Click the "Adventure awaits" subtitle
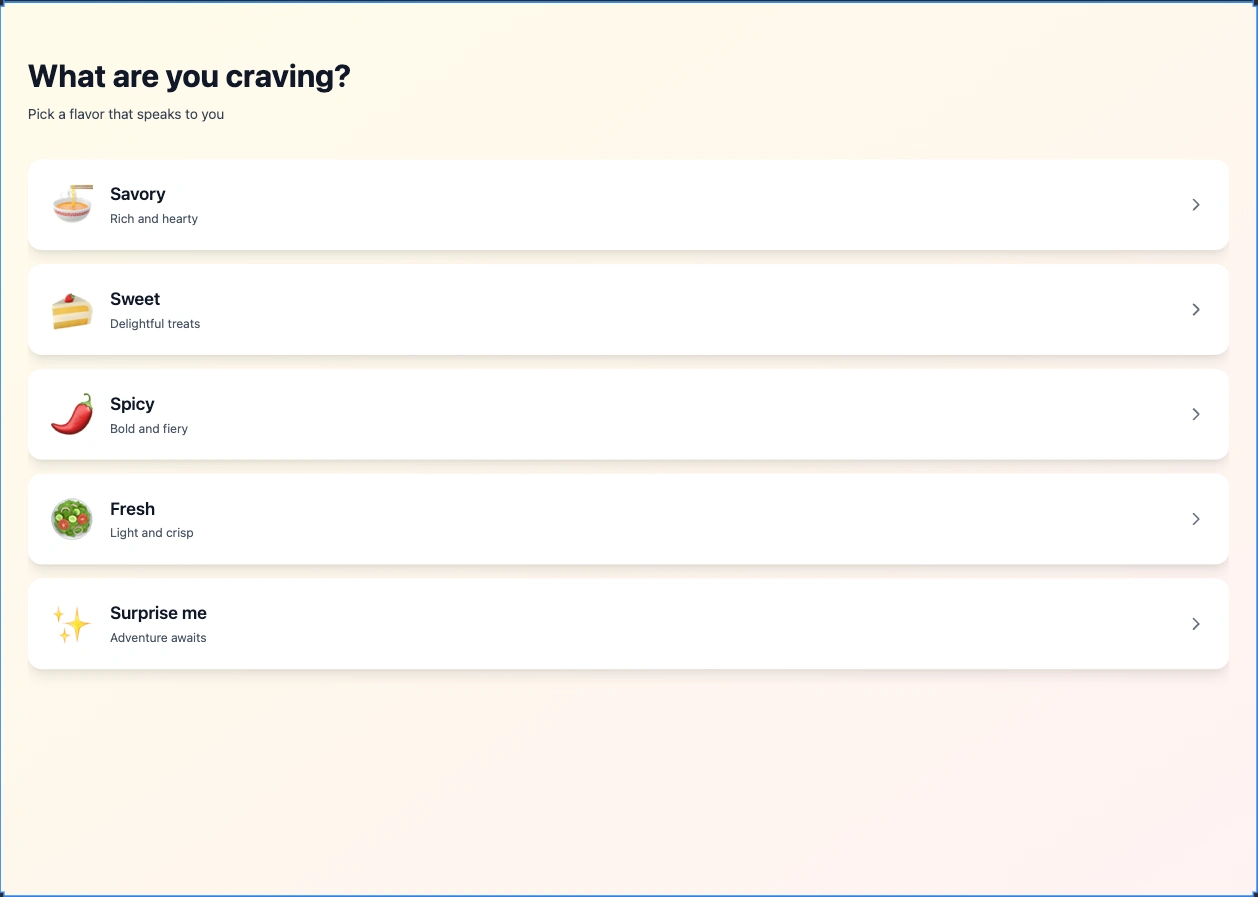The height and width of the screenshot is (897, 1258). 158,638
